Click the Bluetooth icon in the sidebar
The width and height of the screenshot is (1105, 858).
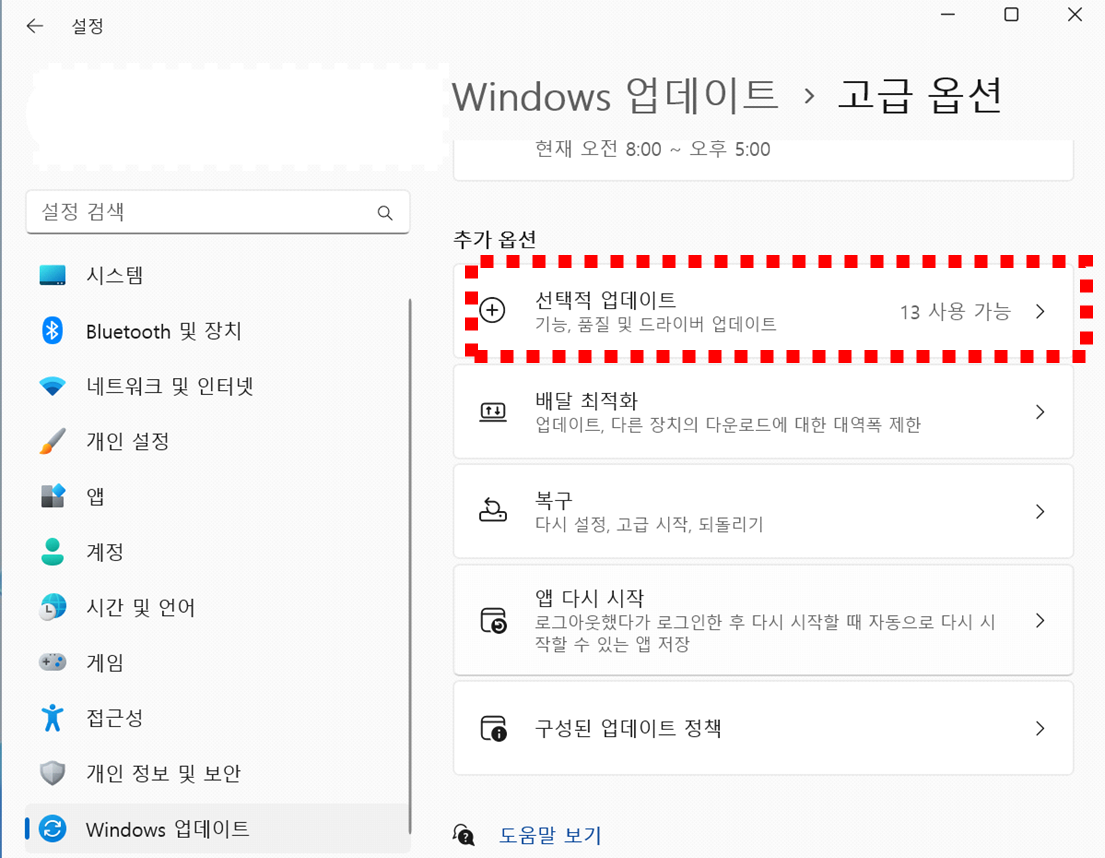point(53,330)
